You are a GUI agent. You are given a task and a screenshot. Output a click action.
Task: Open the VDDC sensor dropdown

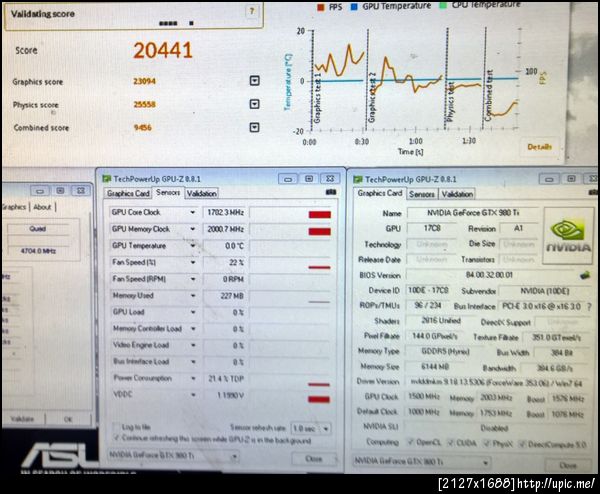[x=193, y=395]
